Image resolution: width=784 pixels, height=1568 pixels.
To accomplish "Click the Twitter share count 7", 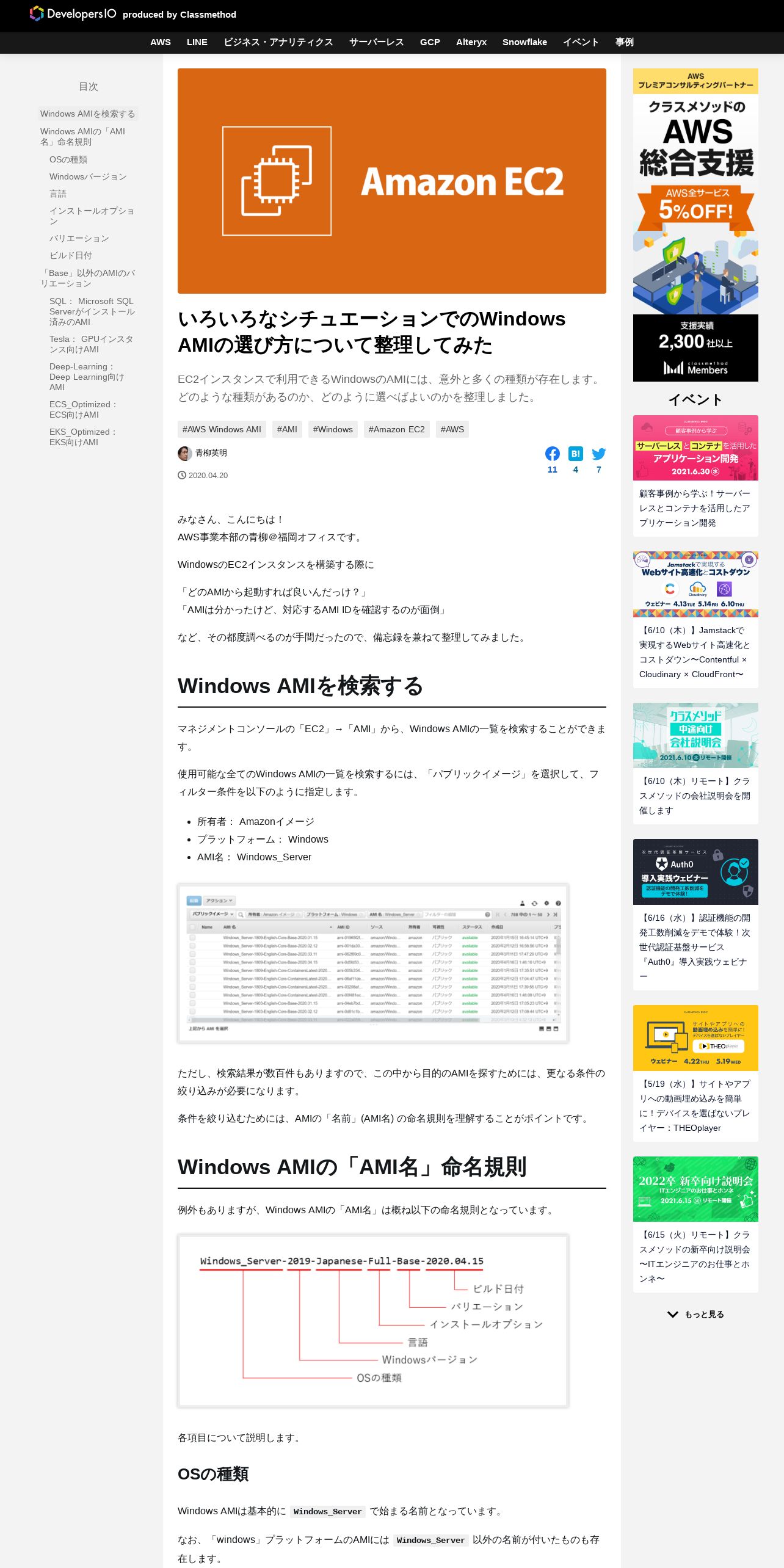I will click(598, 470).
